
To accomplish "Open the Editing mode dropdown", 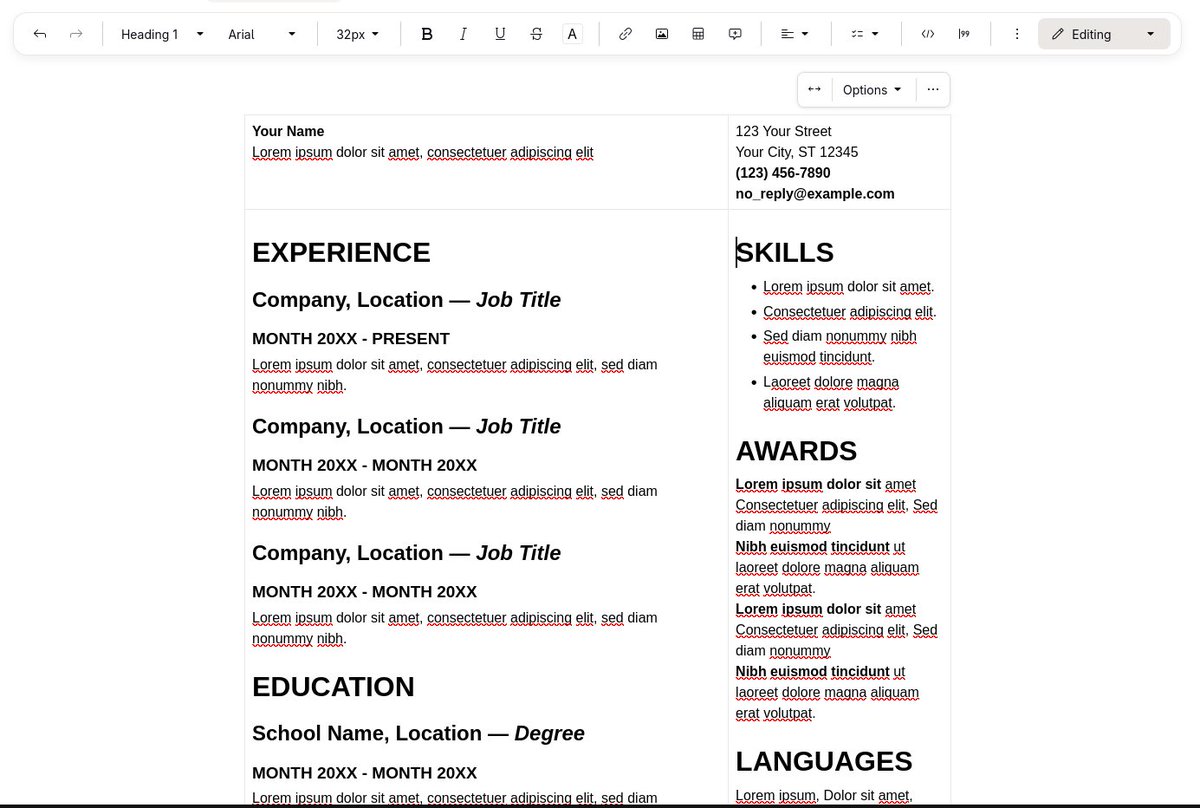I will point(1104,34).
